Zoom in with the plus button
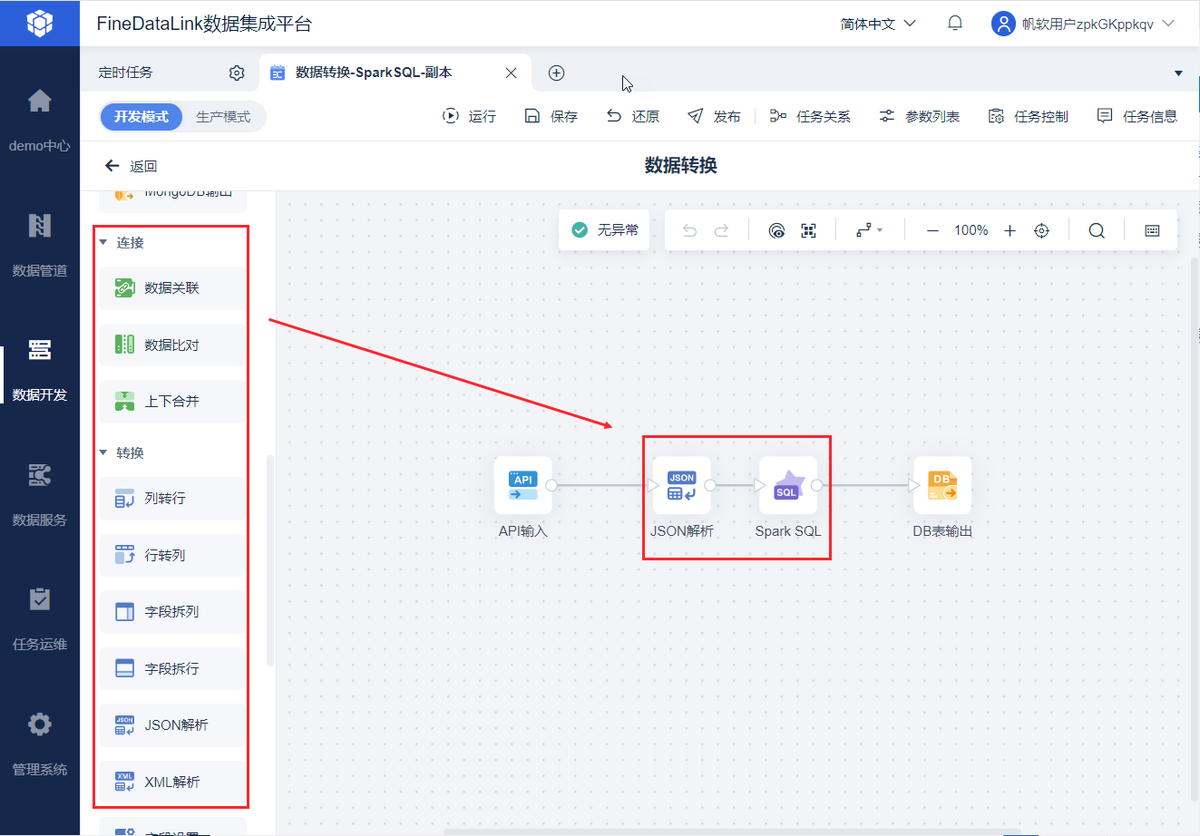 click(x=1010, y=231)
